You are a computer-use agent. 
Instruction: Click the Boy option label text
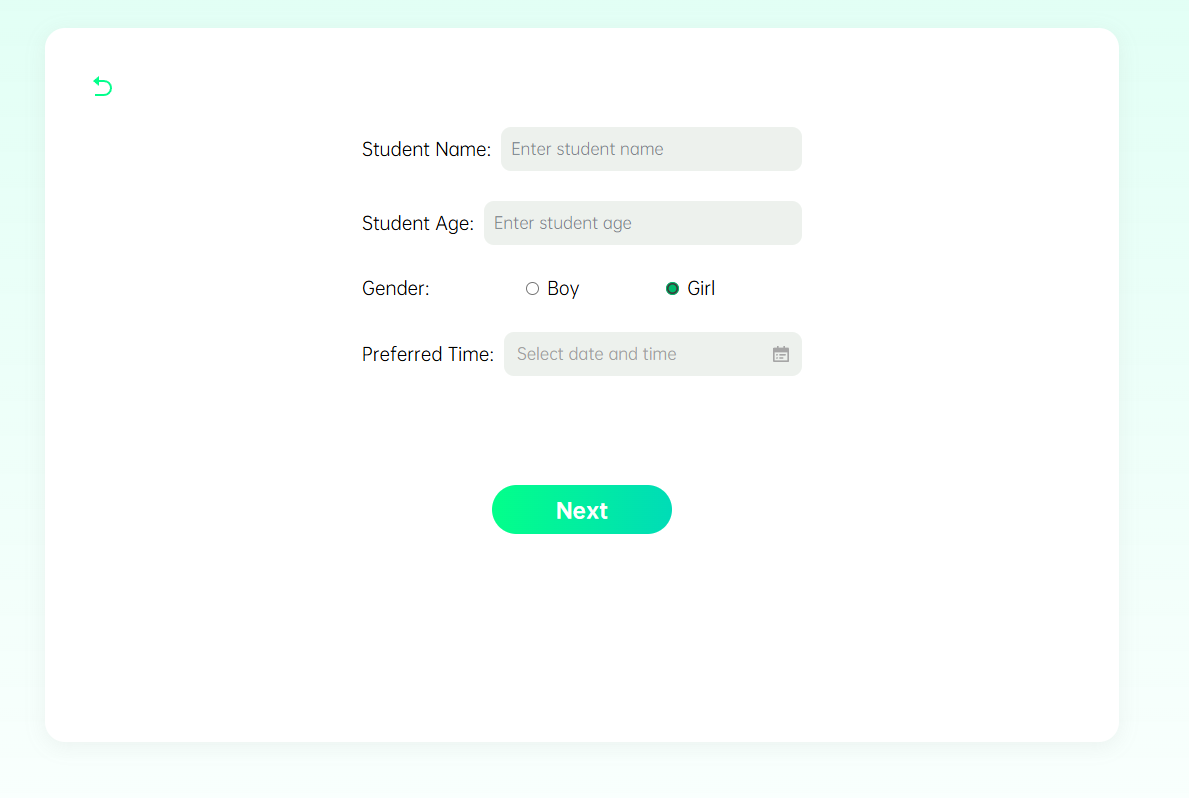click(563, 288)
